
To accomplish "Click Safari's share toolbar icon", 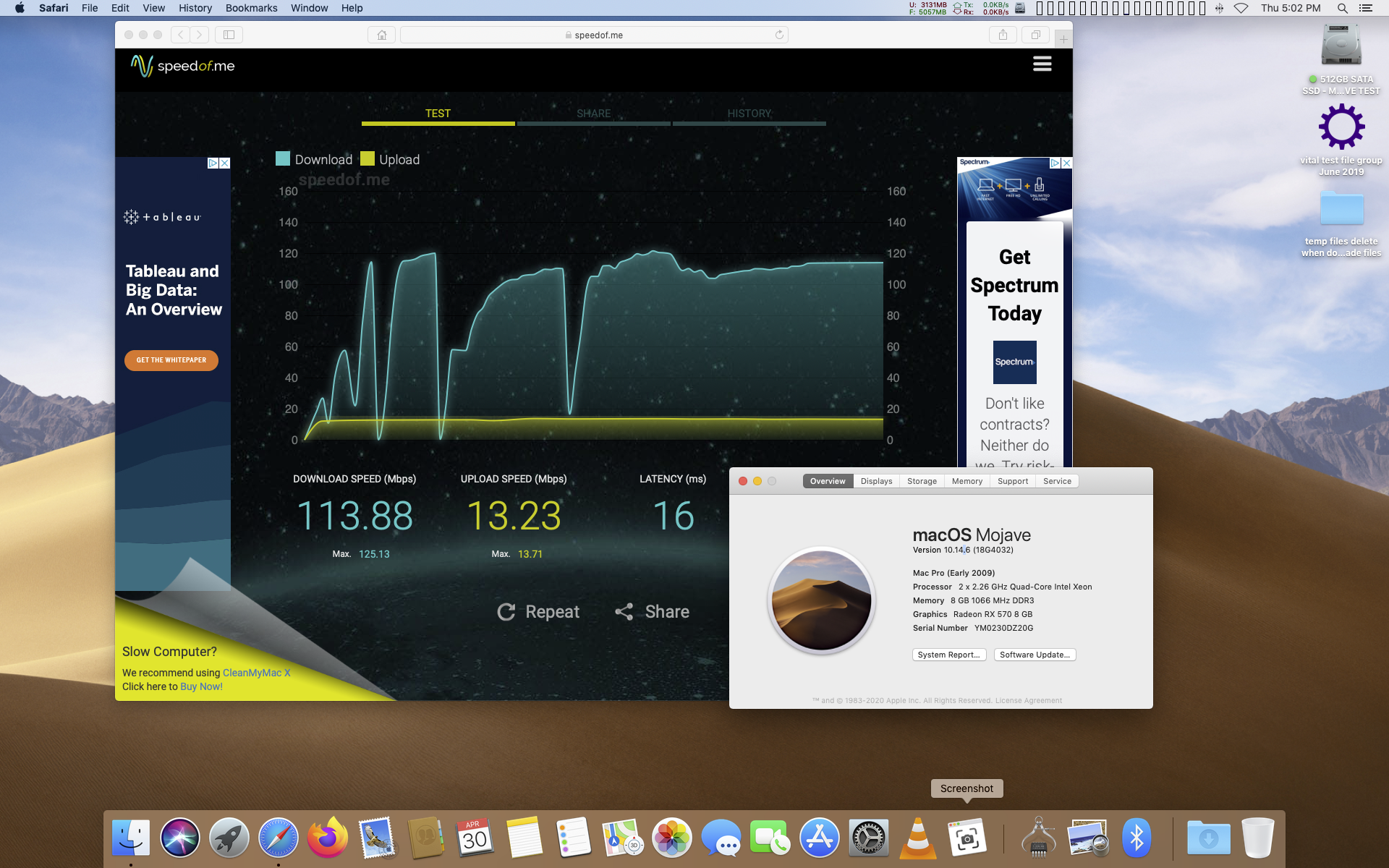I will (1003, 35).
